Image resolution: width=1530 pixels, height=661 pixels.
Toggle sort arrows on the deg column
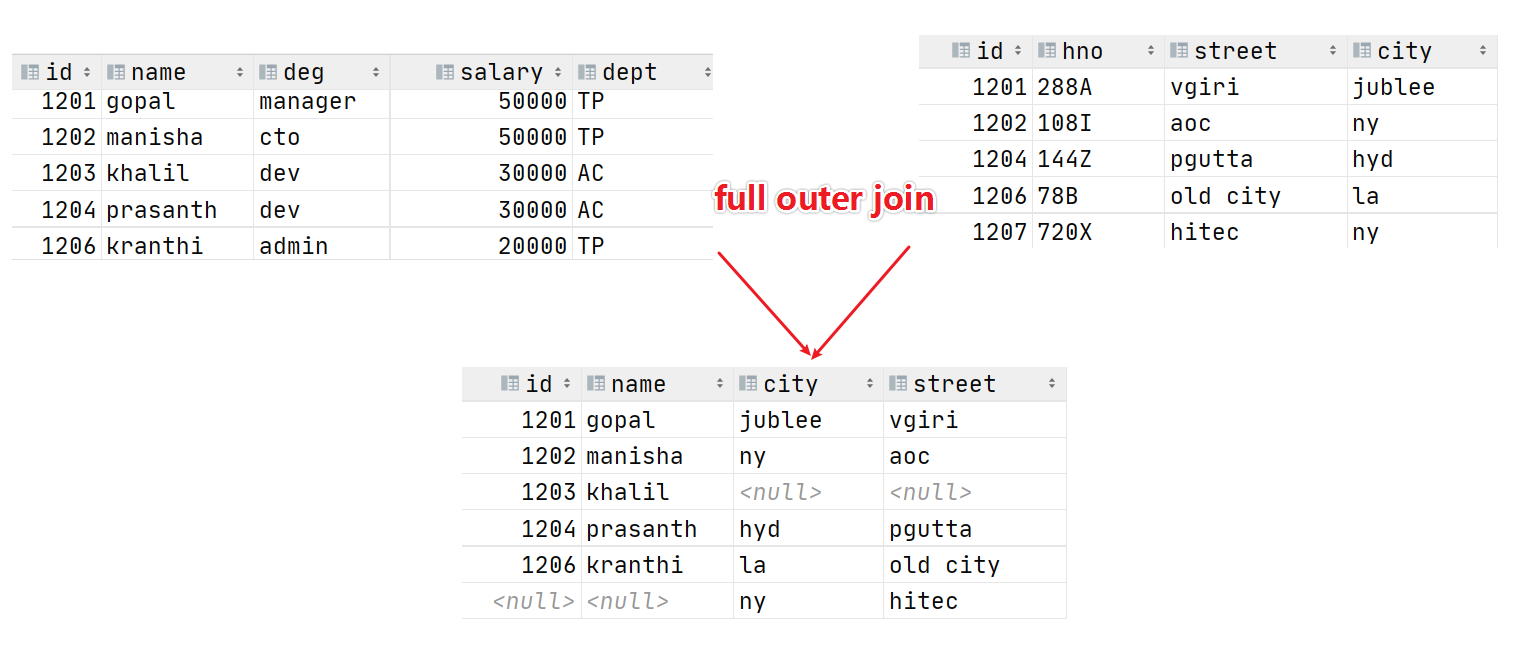(x=376, y=72)
